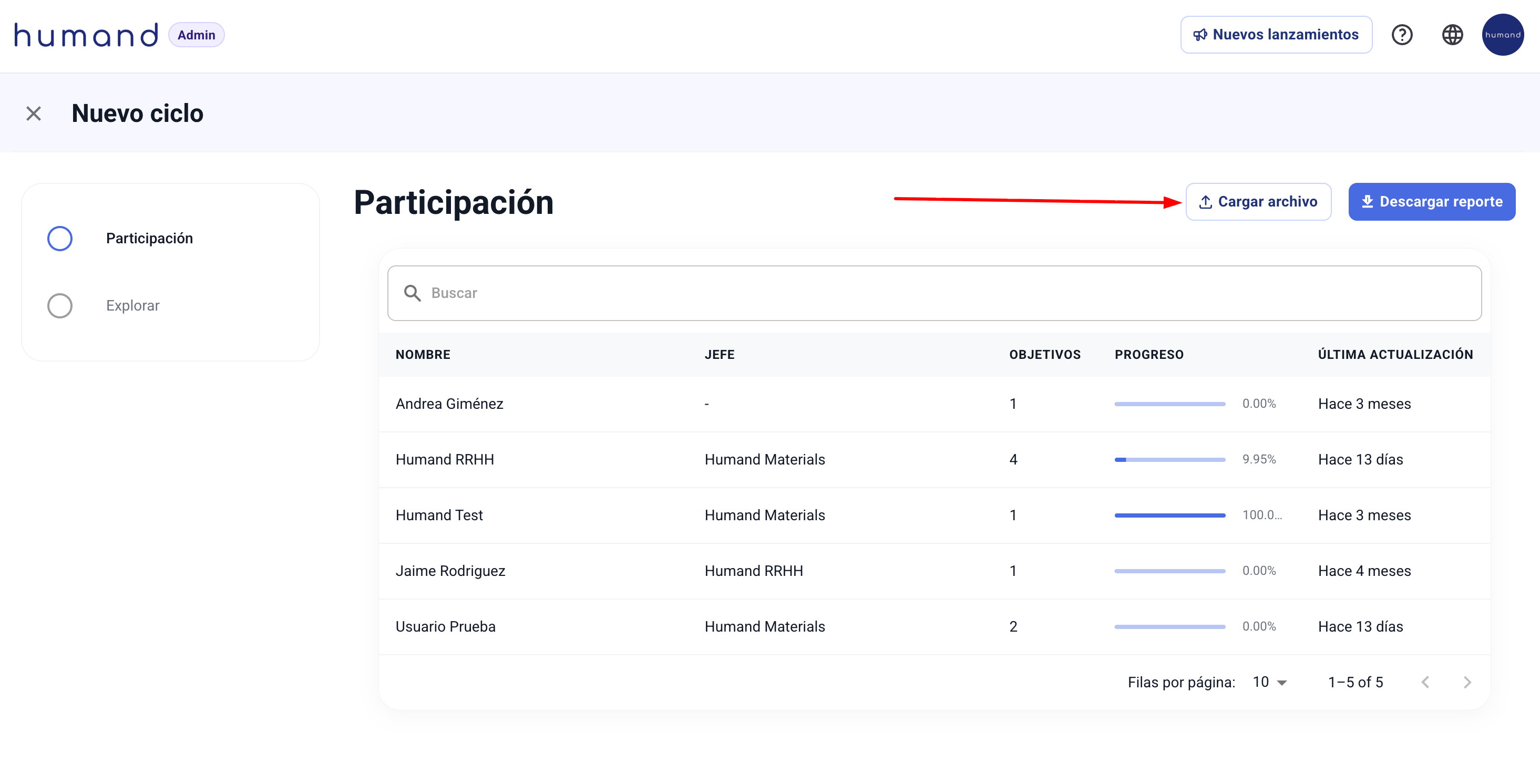The image size is (1540, 784).
Task: Select the Participación step radio circle
Action: pyautogui.click(x=60, y=239)
